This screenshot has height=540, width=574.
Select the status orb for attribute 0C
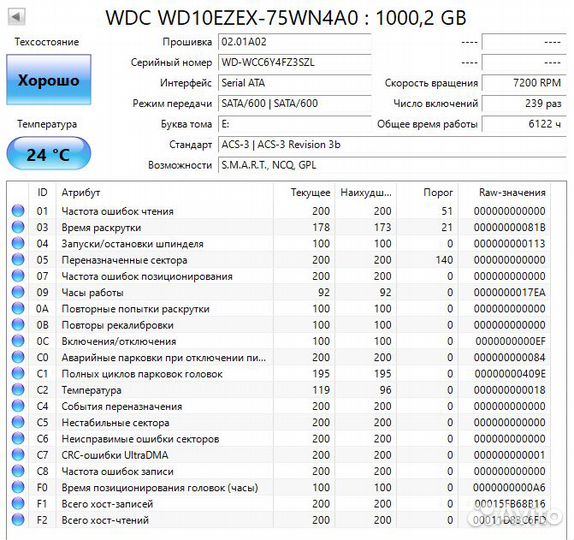pyautogui.click(x=18, y=341)
